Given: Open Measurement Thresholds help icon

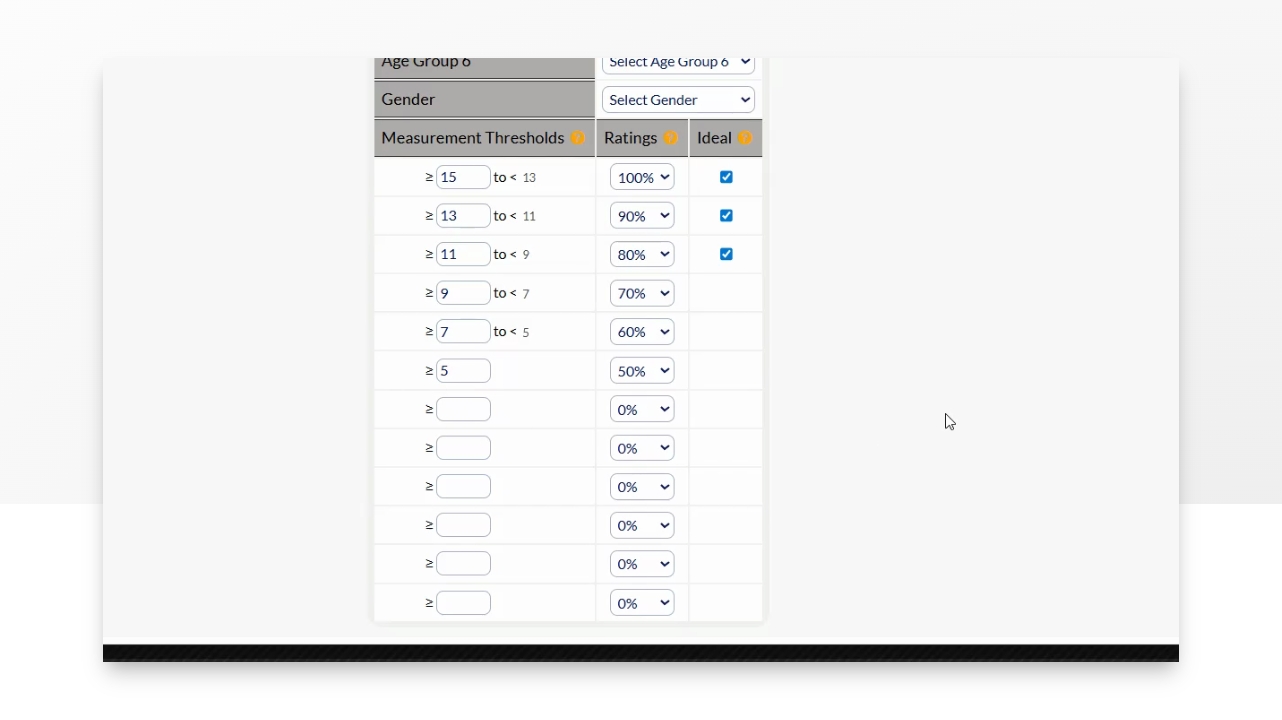Looking at the screenshot, I should coord(578,138).
